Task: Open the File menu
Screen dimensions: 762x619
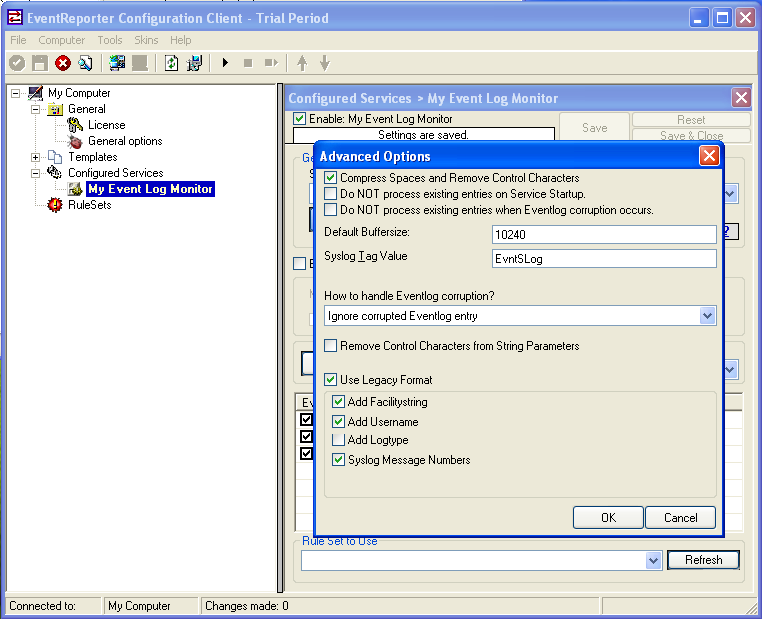Action: pos(18,40)
